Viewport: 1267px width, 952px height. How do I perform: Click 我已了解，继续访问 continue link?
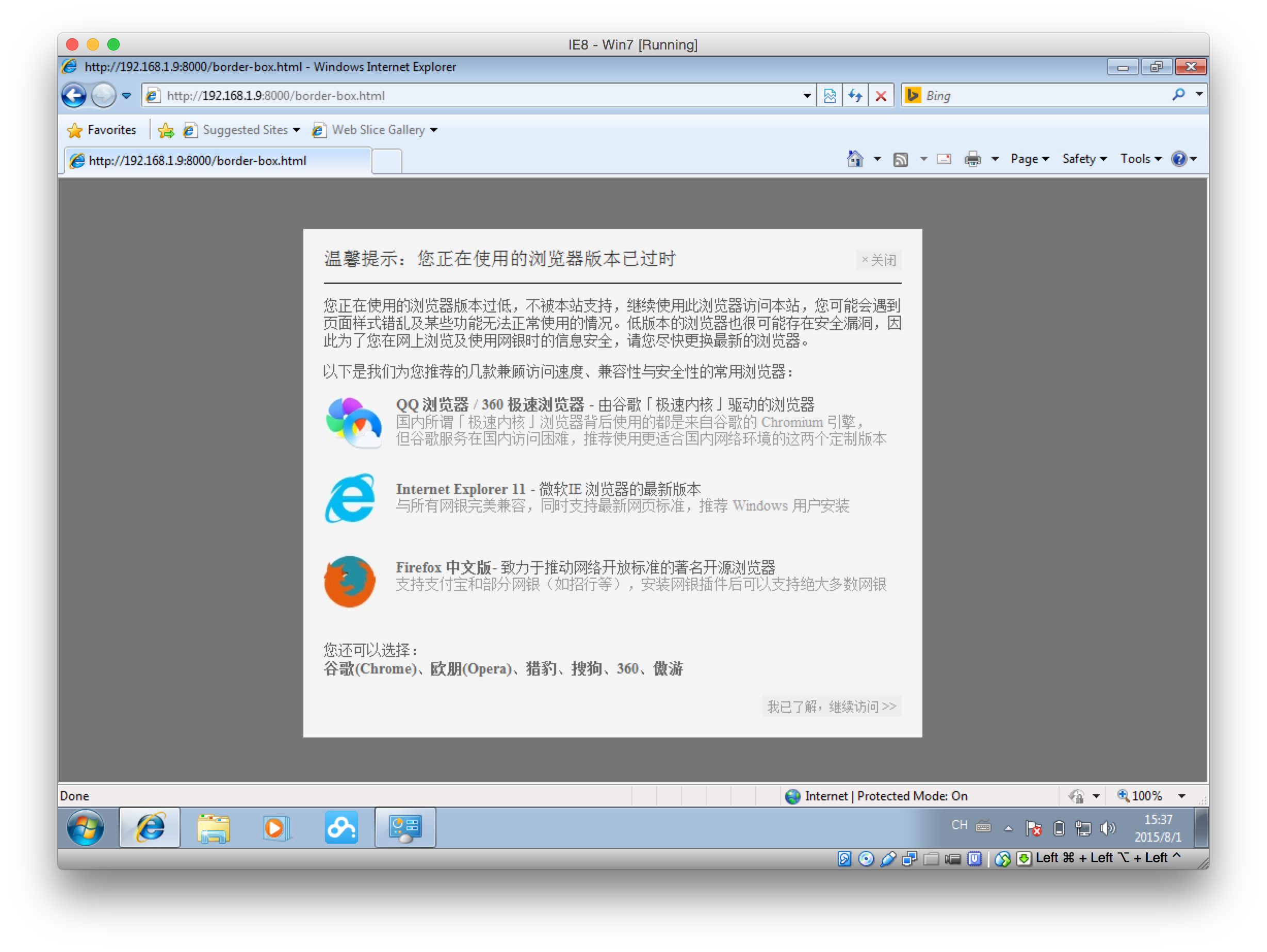(x=832, y=707)
